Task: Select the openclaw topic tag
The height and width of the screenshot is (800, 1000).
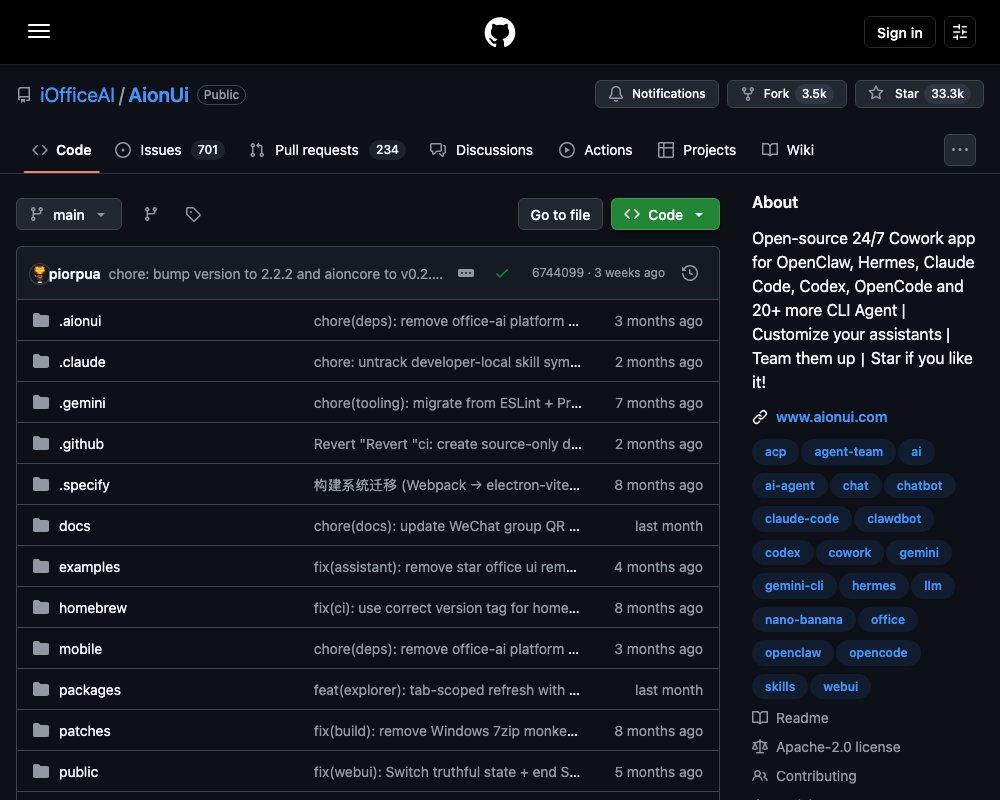Action: (x=793, y=653)
